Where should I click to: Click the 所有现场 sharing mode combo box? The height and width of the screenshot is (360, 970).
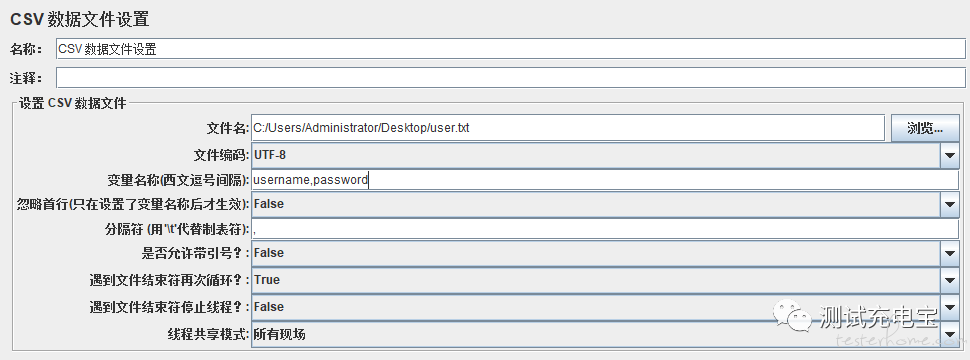(x=596, y=335)
